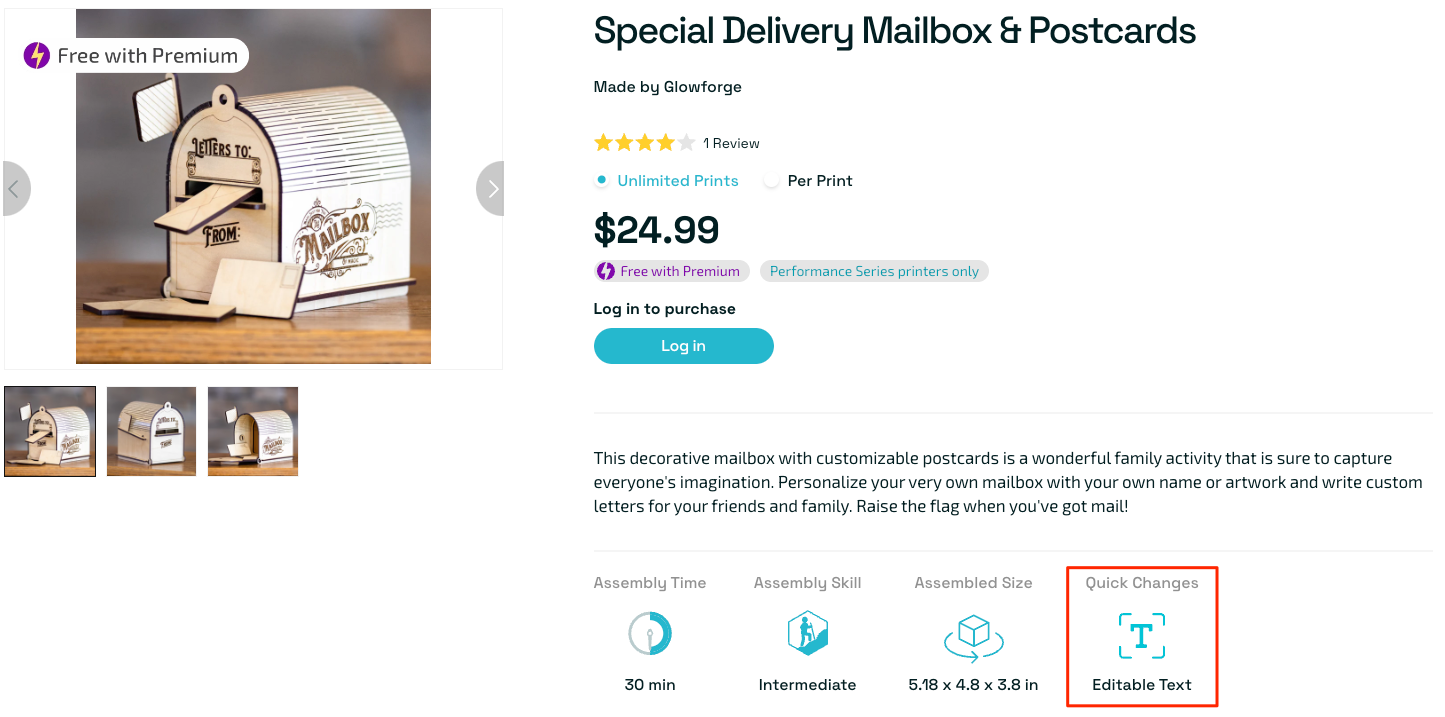The height and width of the screenshot is (717, 1445).
Task: Show the previous product image
Action: [x=15, y=188]
